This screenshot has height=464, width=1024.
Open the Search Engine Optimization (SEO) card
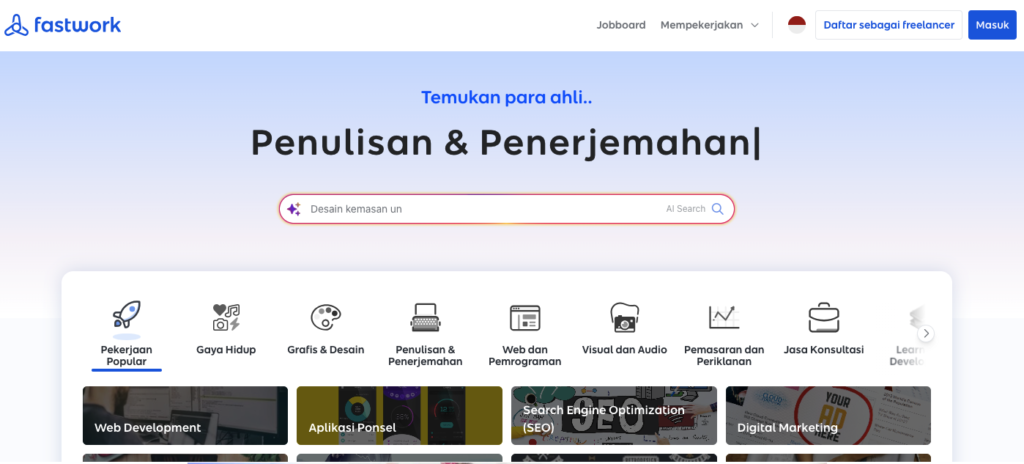614,416
